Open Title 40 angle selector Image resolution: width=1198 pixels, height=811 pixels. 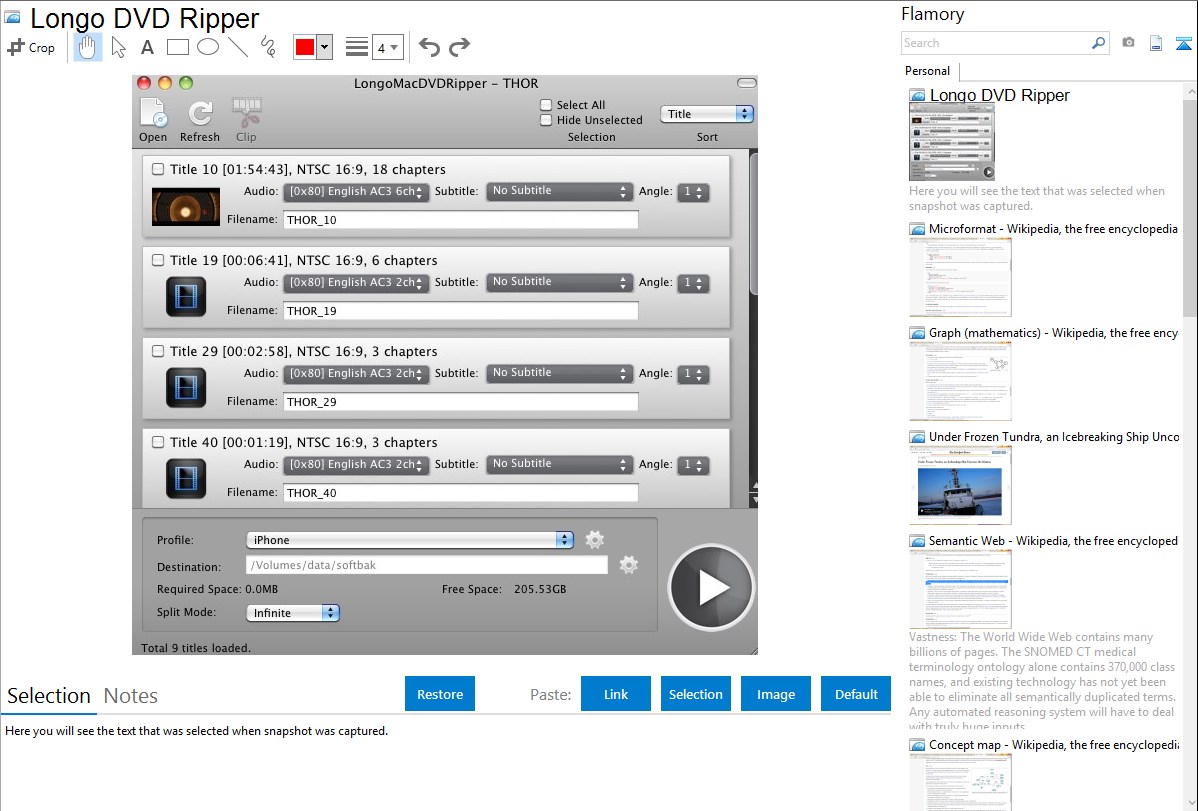(x=694, y=465)
